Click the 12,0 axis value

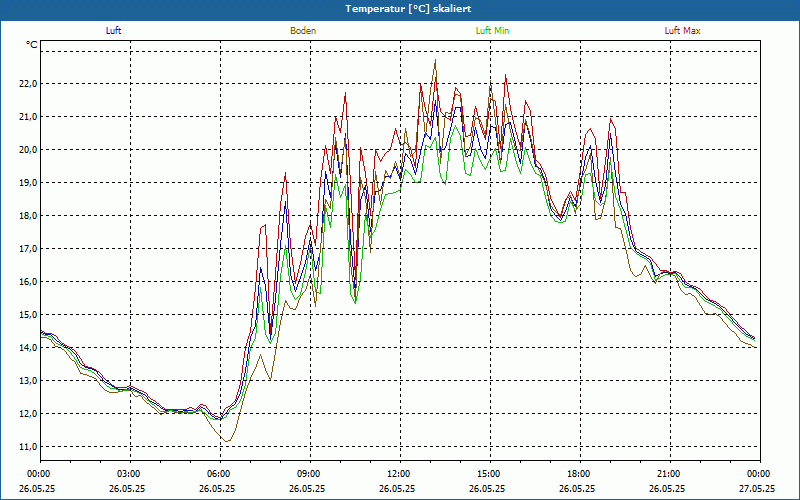pyautogui.click(x=29, y=414)
